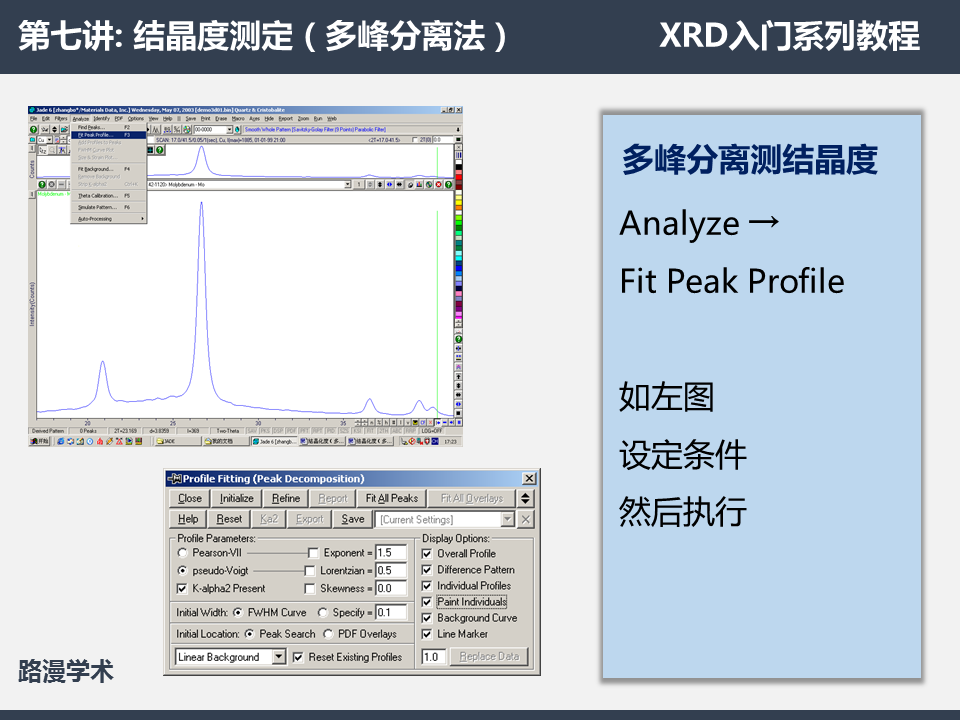Click the Refine button
The width and height of the screenshot is (960, 720).
pos(286,498)
